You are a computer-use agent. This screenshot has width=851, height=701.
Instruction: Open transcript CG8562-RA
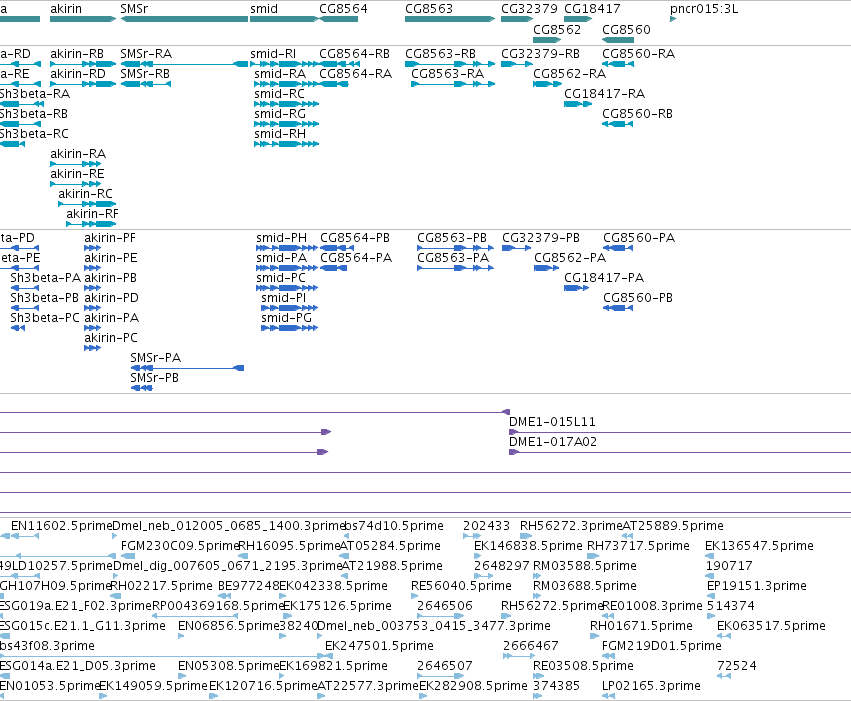[569, 74]
